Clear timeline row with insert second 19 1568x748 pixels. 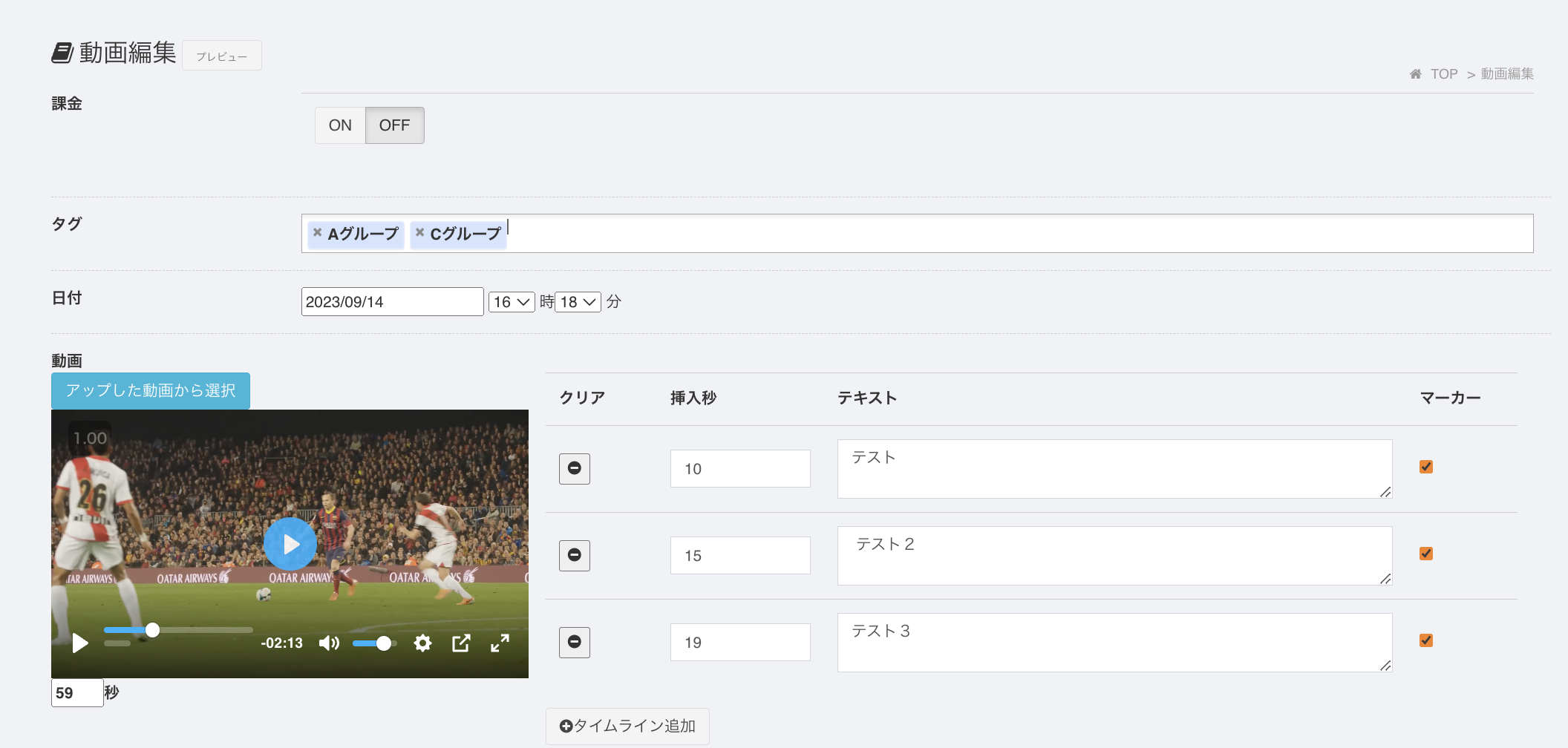pyautogui.click(x=575, y=642)
